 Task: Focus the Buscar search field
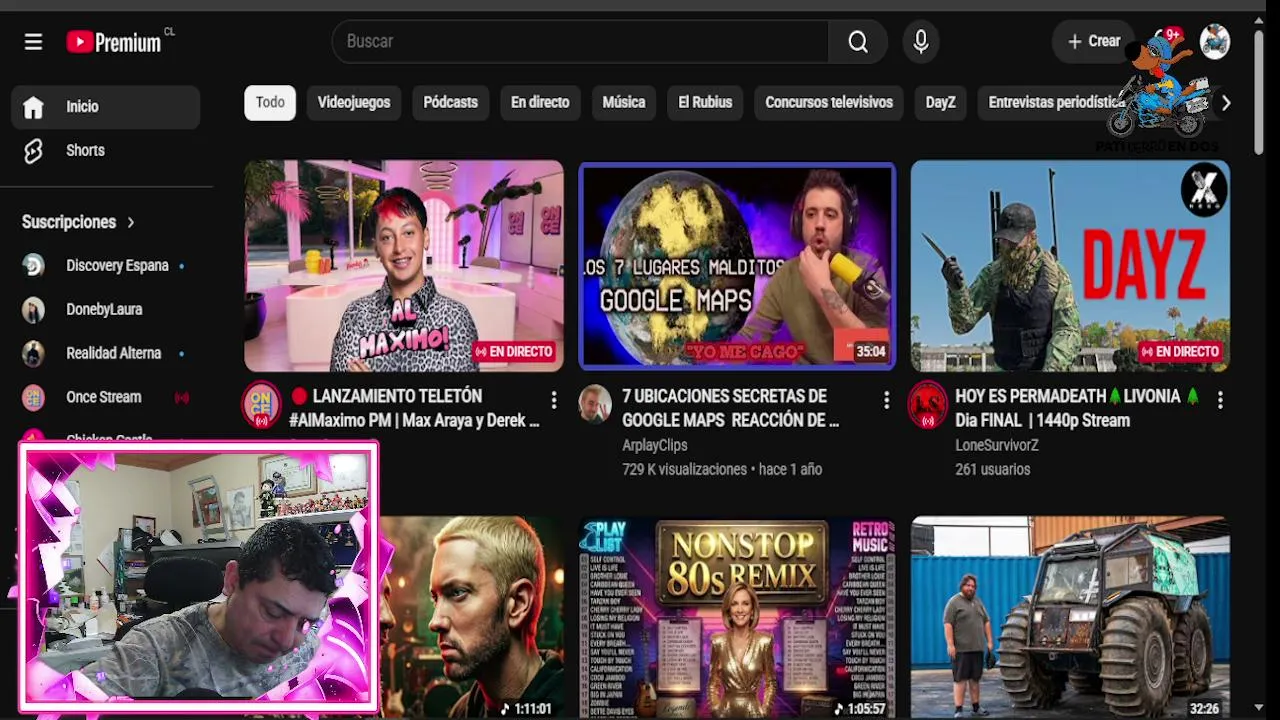pos(580,41)
